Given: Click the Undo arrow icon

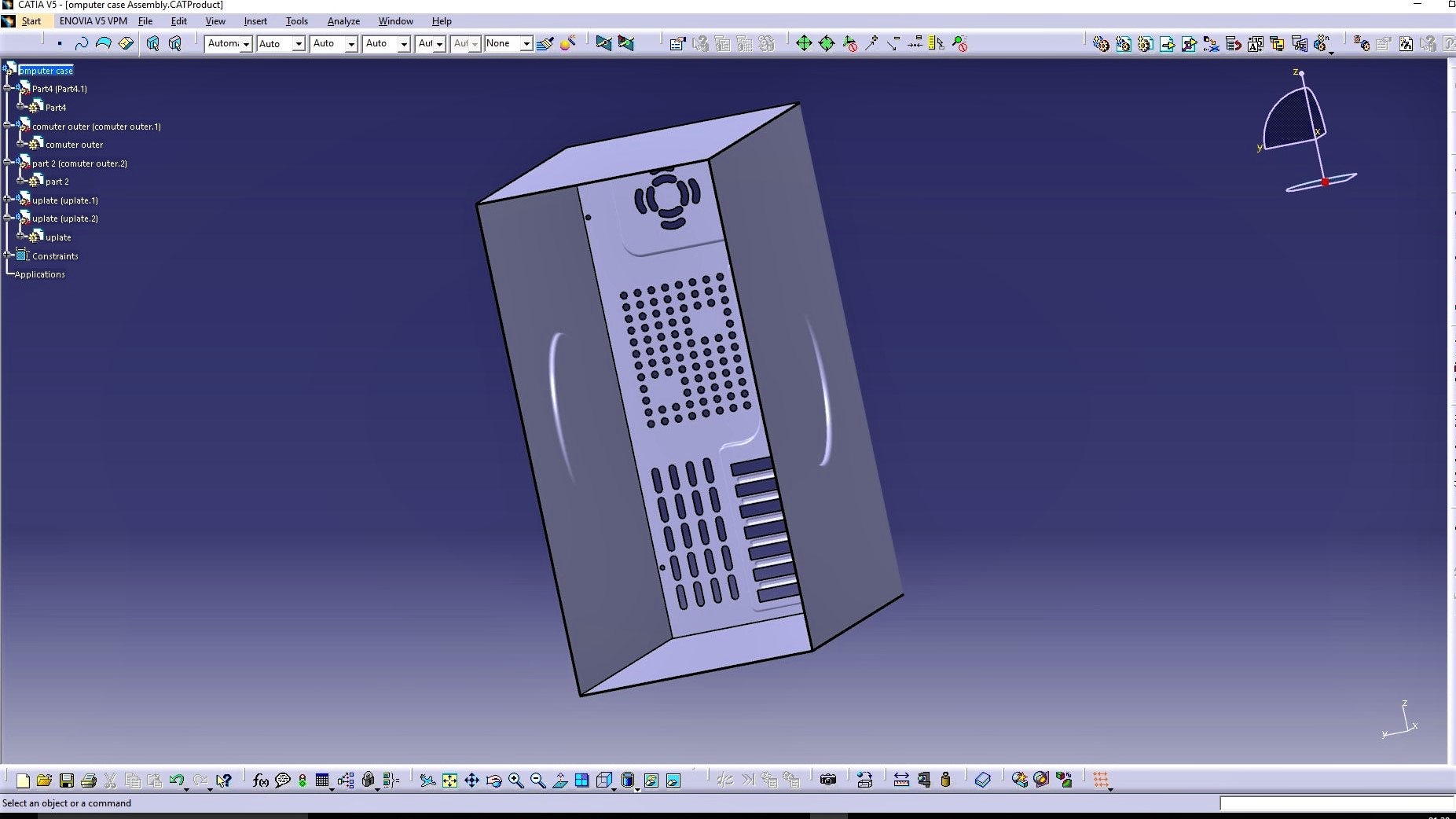Looking at the screenshot, I should [x=177, y=780].
